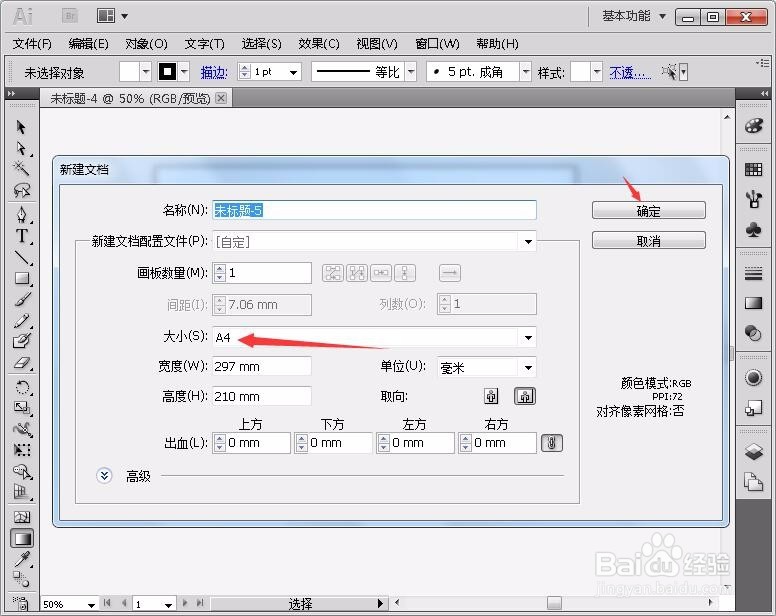Select the Pencil tool
The height and width of the screenshot is (616, 776).
[x=21, y=320]
